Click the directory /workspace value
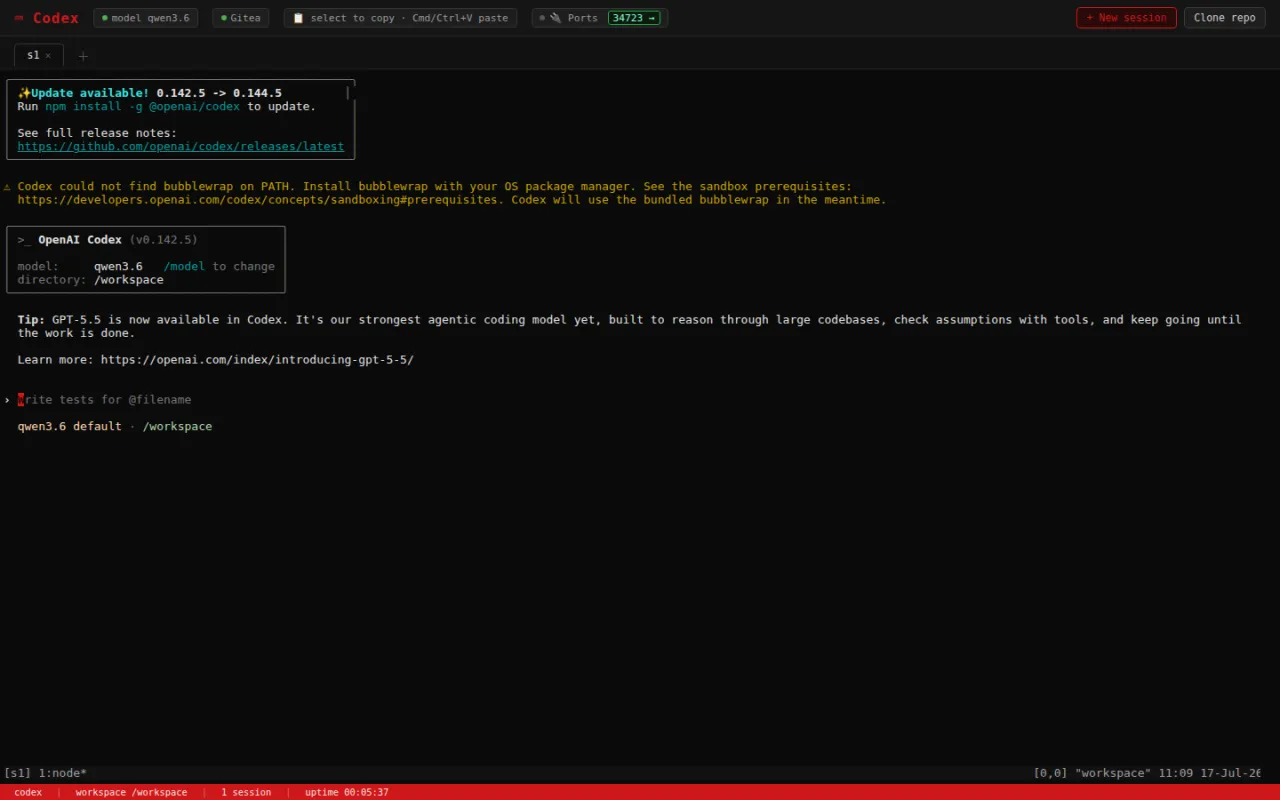 tap(129, 280)
